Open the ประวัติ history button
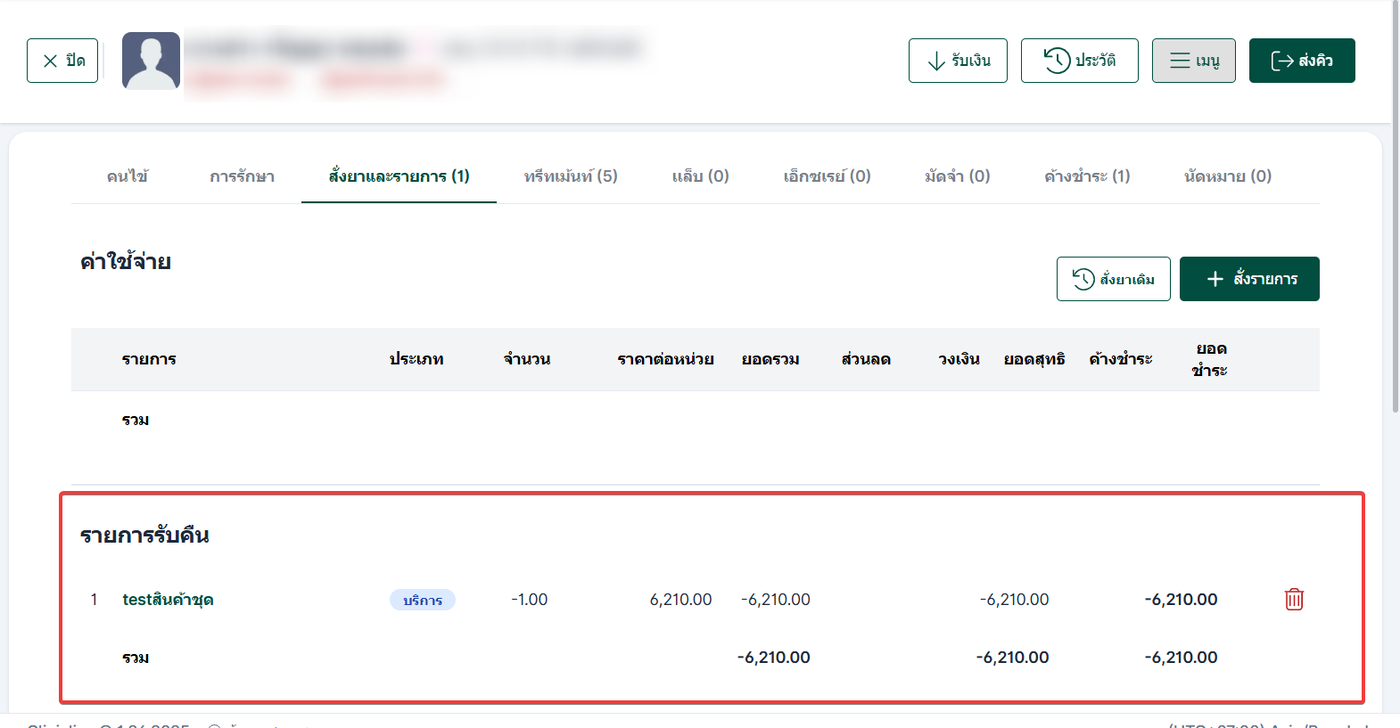 [1080, 60]
